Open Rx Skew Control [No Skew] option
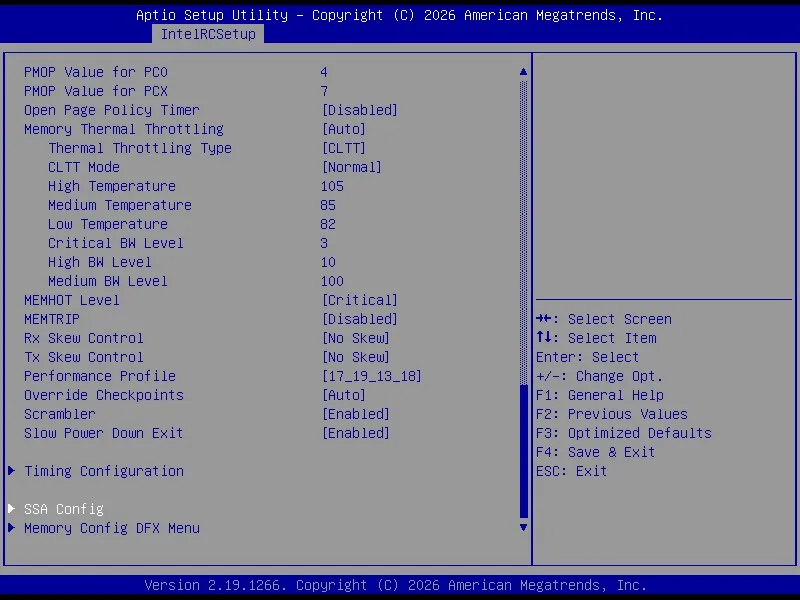This screenshot has width=800, height=600. click(356, 338)
